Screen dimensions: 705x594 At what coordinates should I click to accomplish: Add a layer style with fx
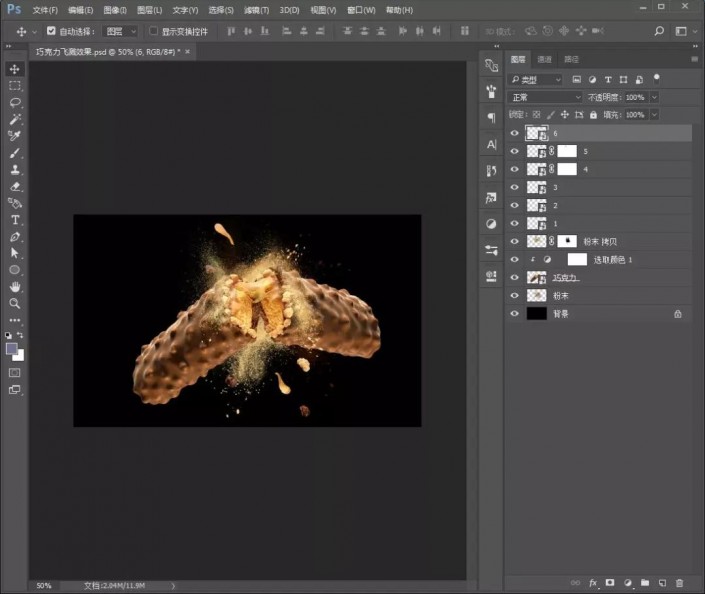(x=593, y=583)
